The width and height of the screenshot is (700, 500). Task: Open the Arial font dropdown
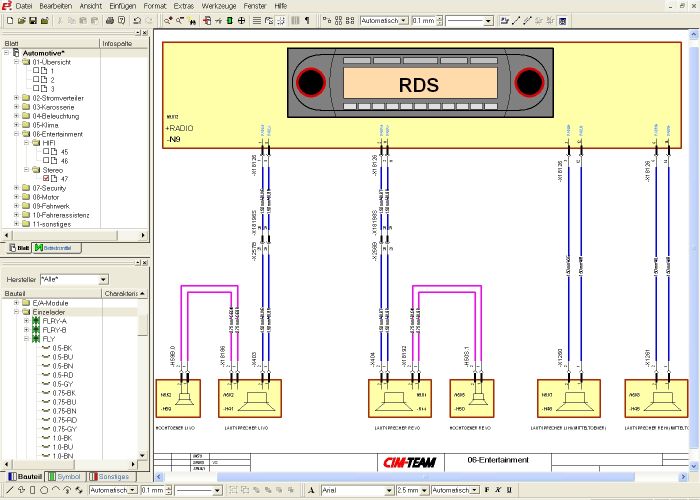click(x=389, y=491)
